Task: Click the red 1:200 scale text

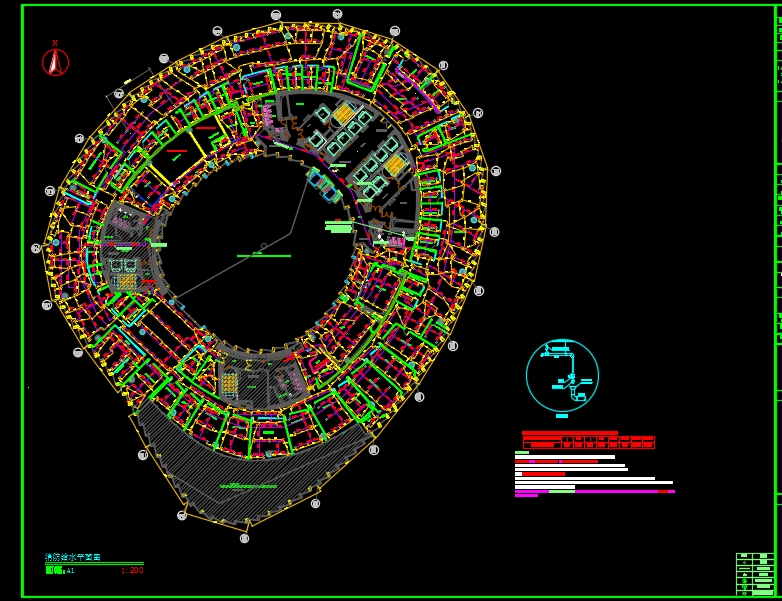Action: [x=132, y=571]
